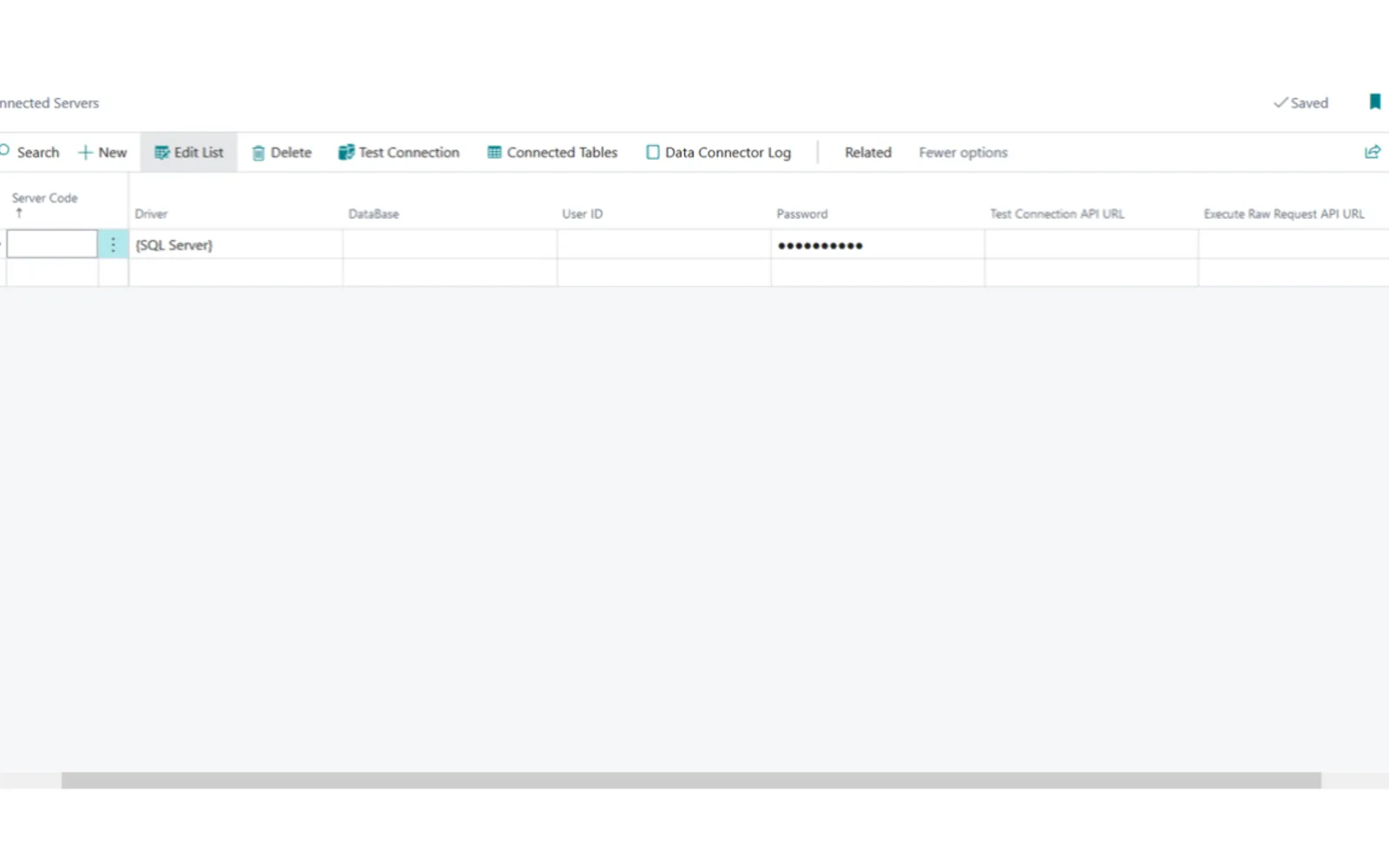
Task: Click the DataBase column header
Action: click(373, 214)
